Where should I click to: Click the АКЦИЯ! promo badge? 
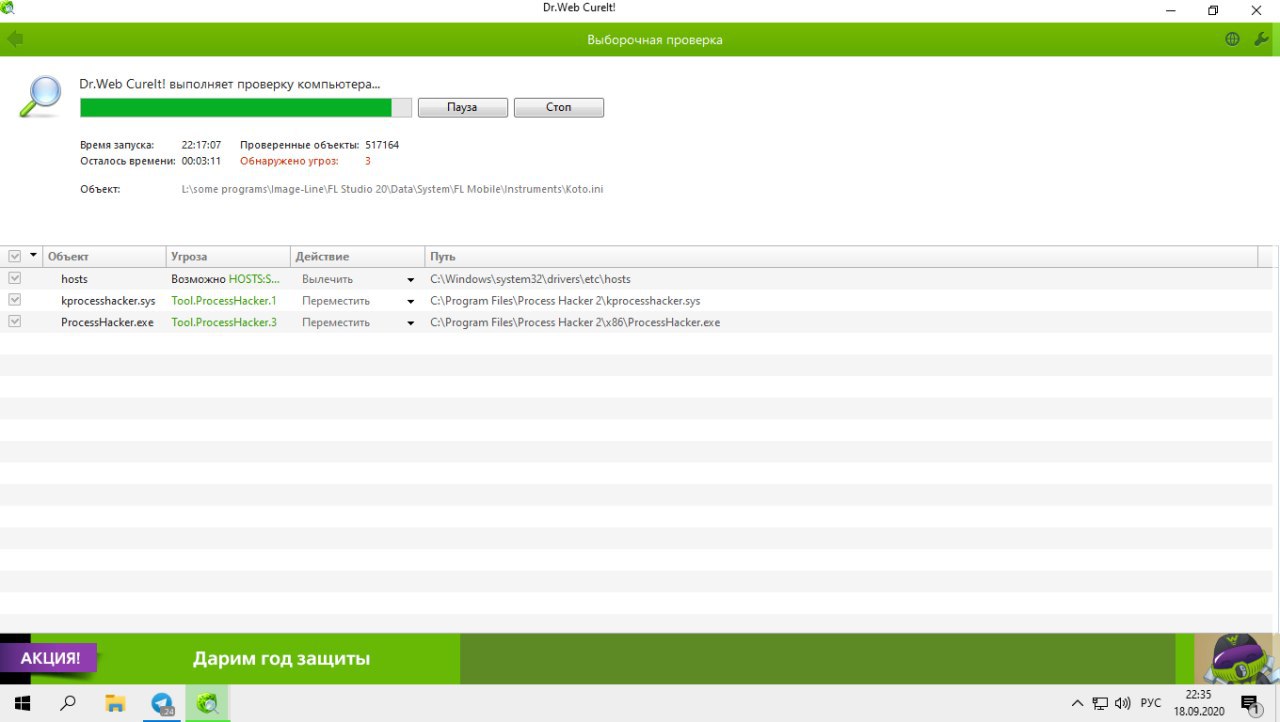48,658
